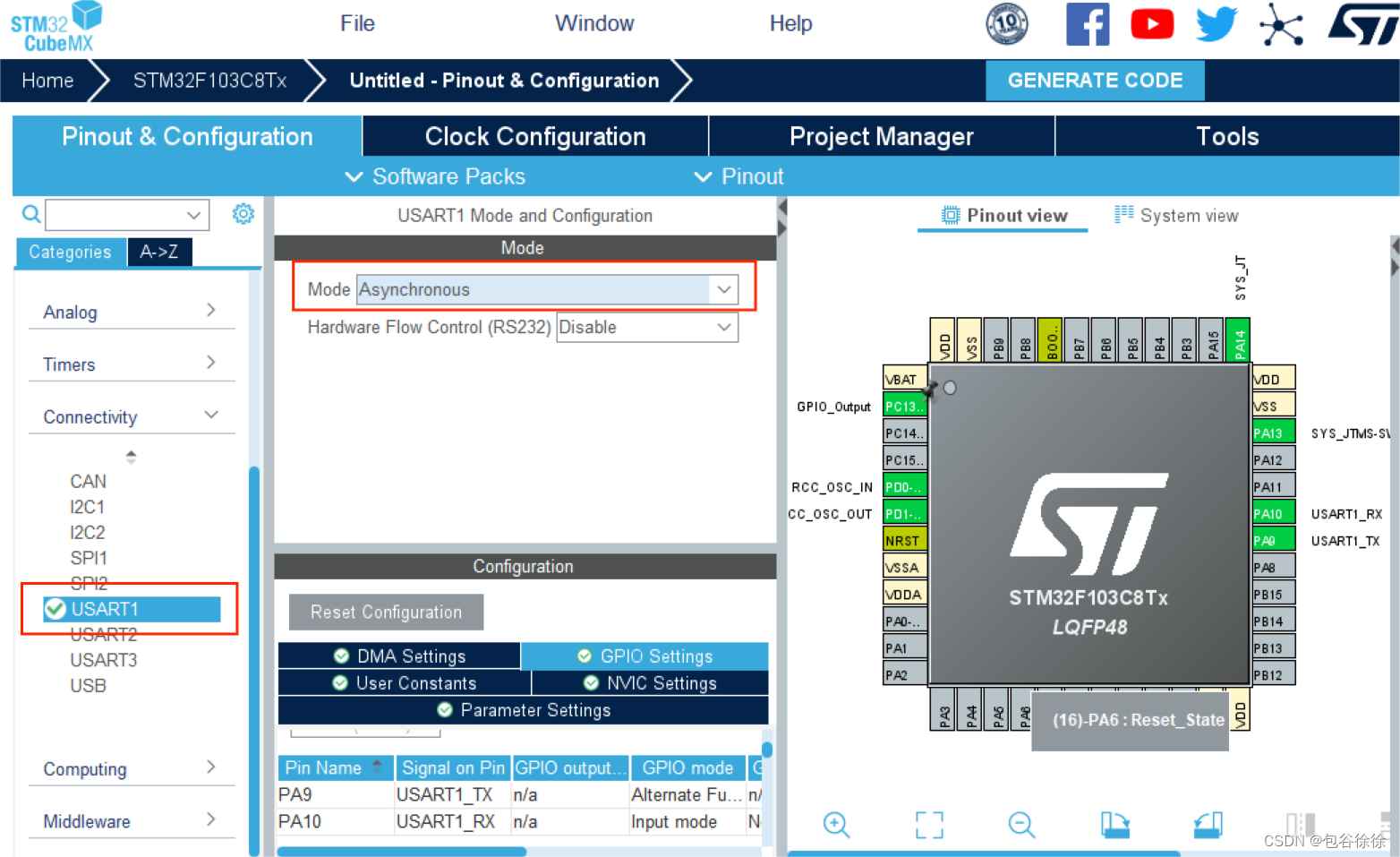
Task: Sort the table by Pin Name header
Action: tap(335, 767)
